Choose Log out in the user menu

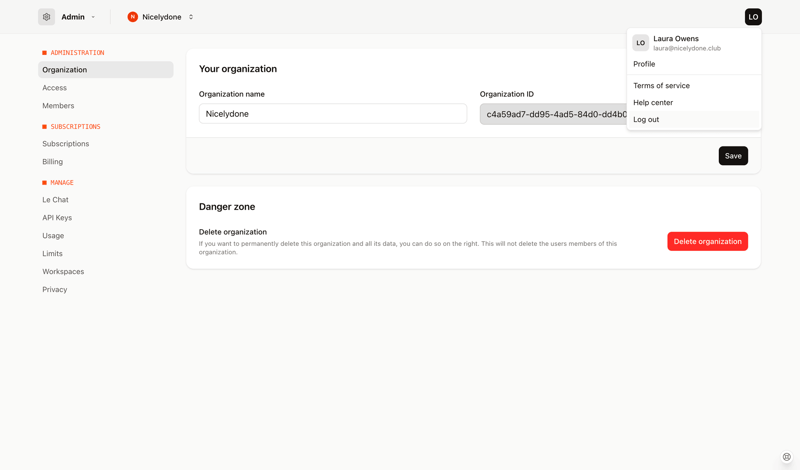(646, 120)
